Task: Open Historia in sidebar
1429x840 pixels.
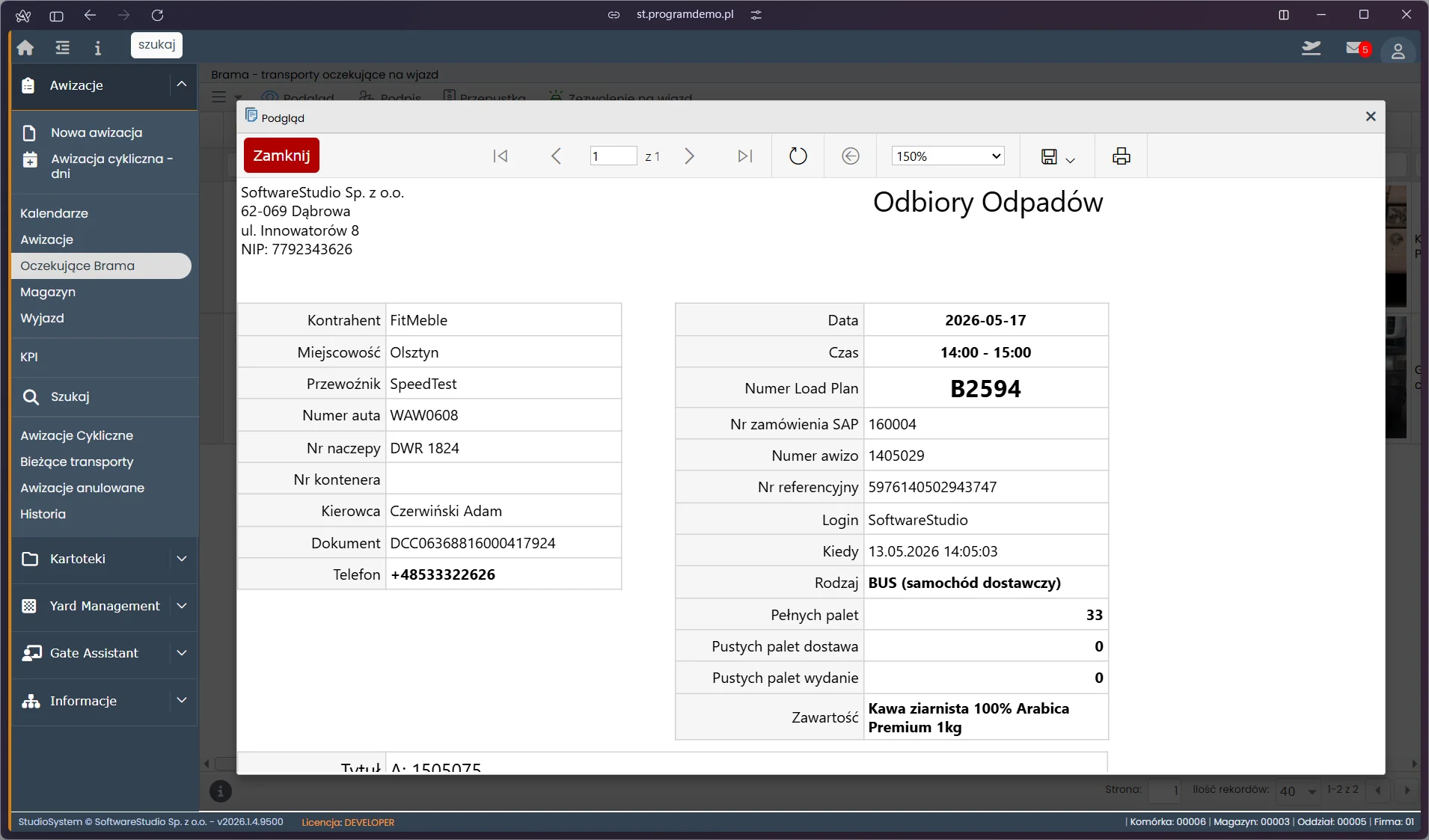Action: (43, 514)
